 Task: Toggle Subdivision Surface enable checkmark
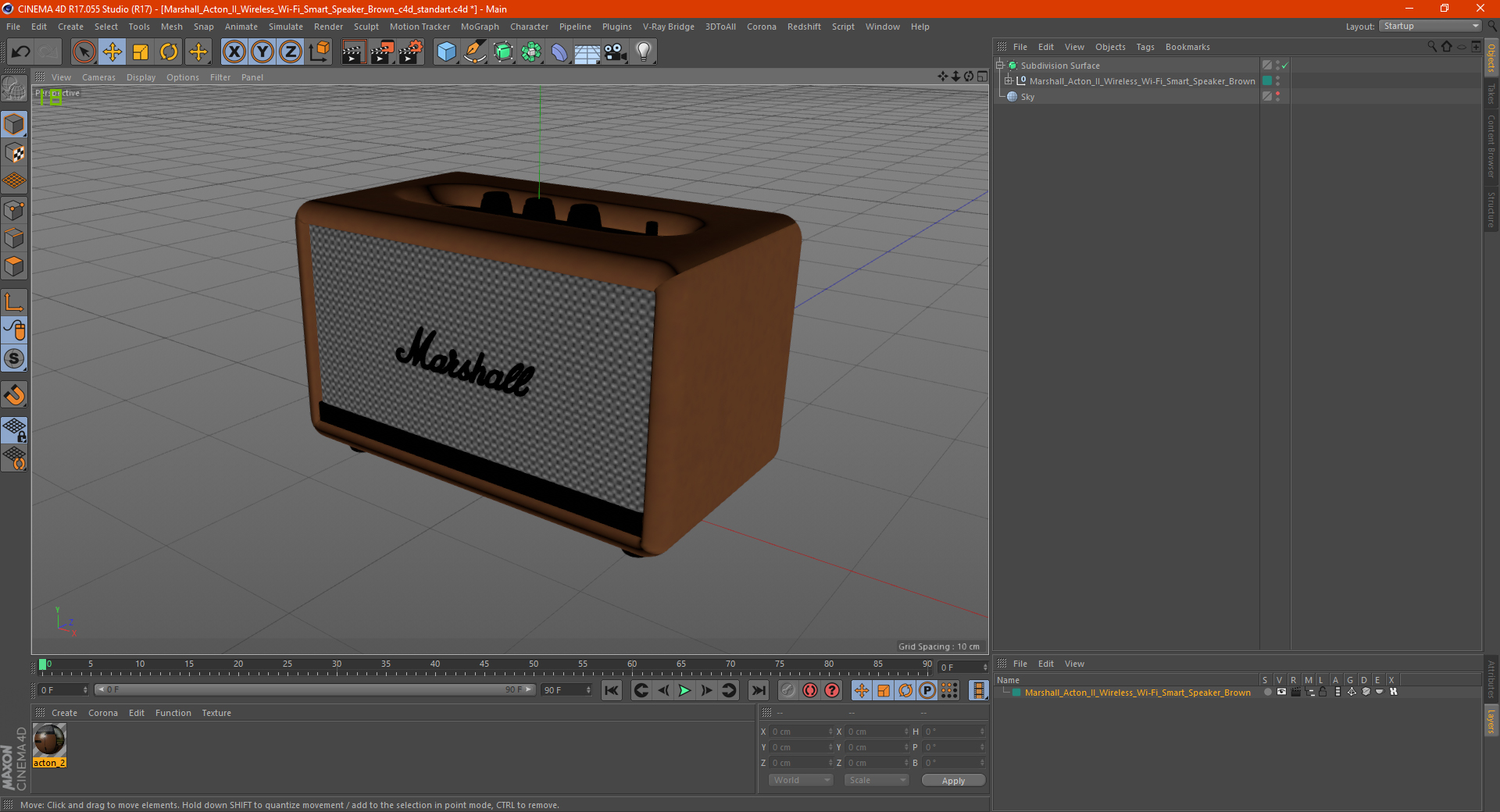[1285, 66]
